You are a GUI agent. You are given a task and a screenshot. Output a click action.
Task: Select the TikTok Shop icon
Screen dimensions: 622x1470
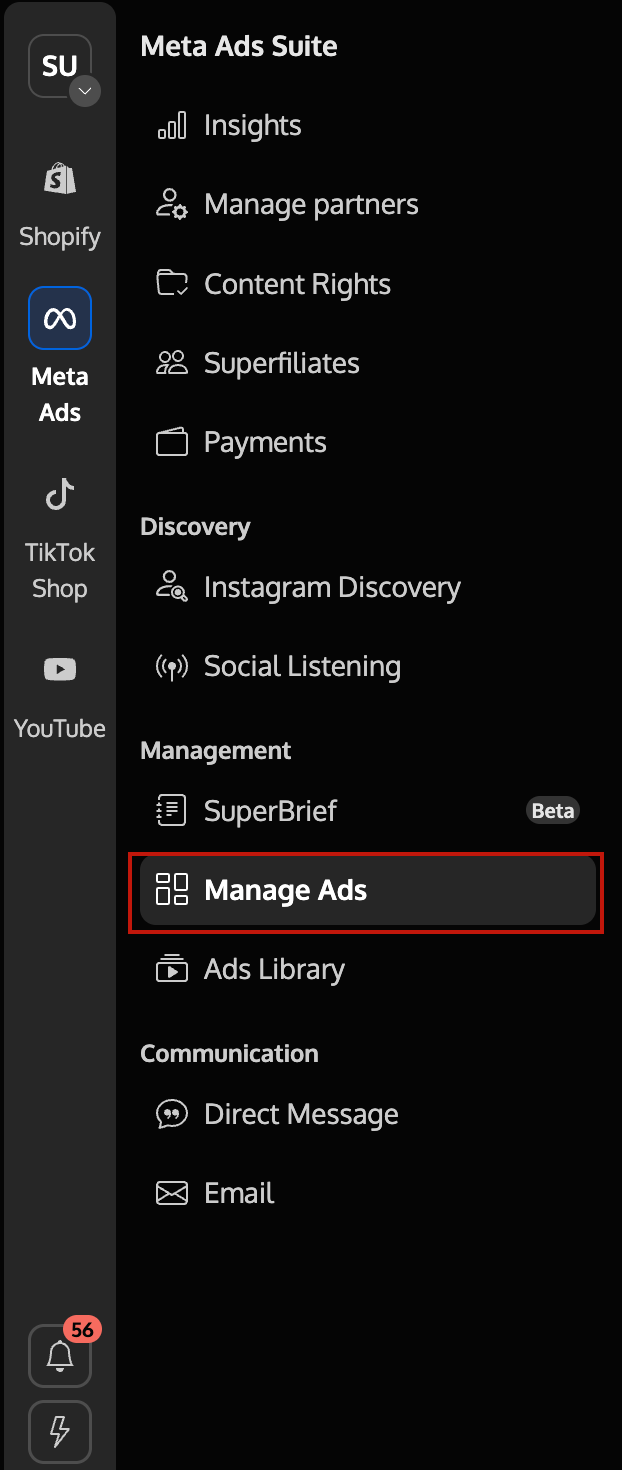coord(60,494)
